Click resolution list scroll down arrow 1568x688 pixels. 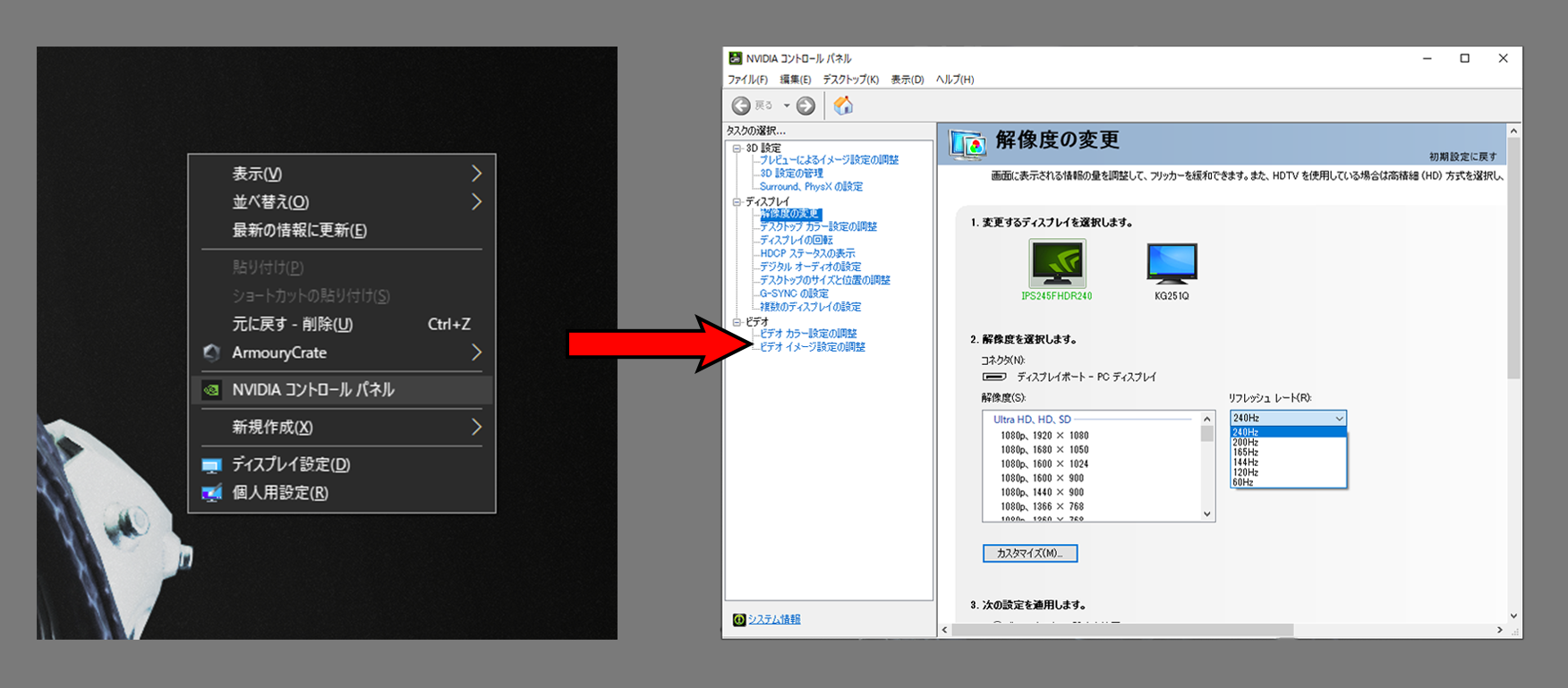coord(1207,514)
